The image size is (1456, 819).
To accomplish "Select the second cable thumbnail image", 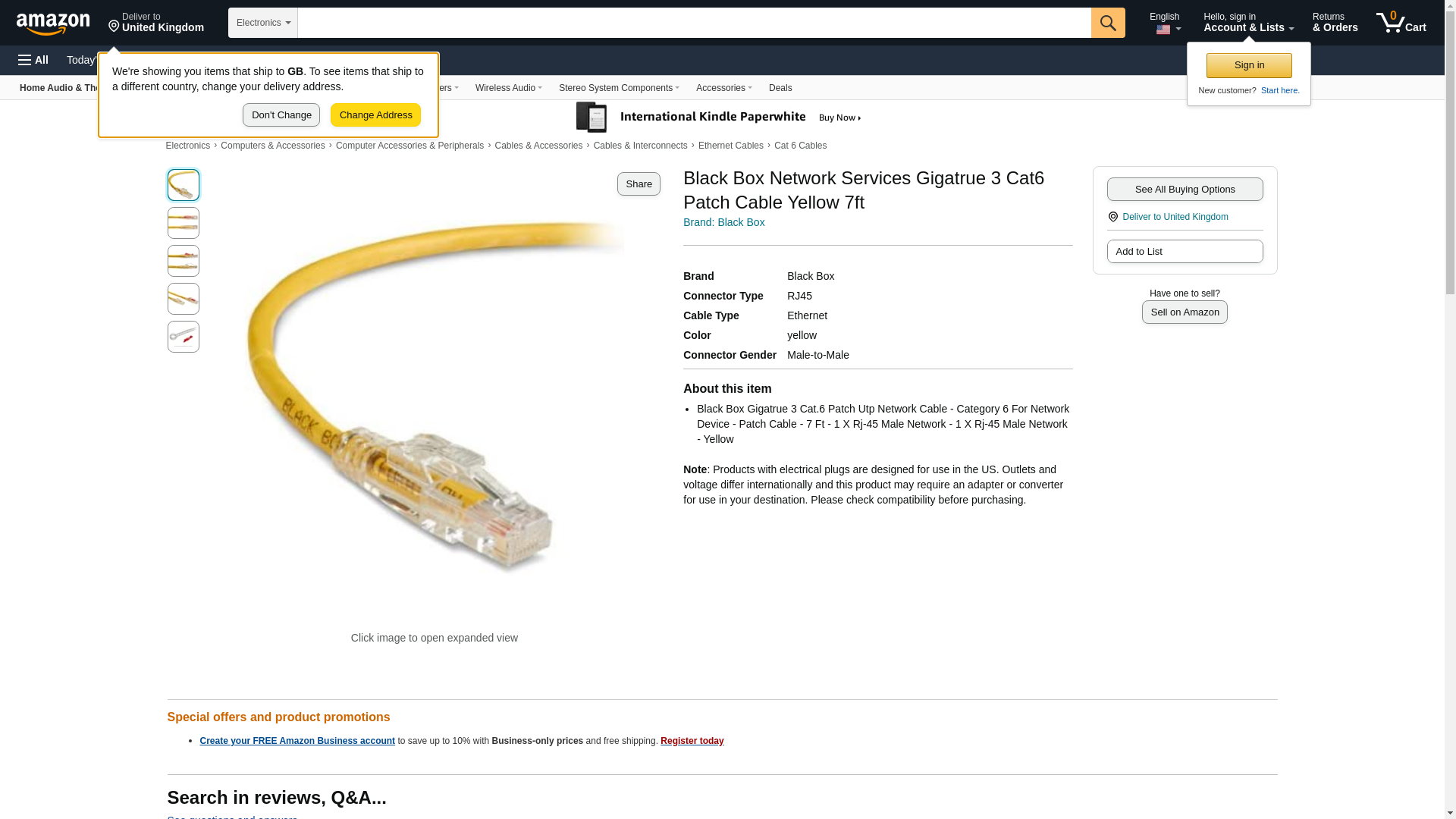I will click(x=184, y=223).
